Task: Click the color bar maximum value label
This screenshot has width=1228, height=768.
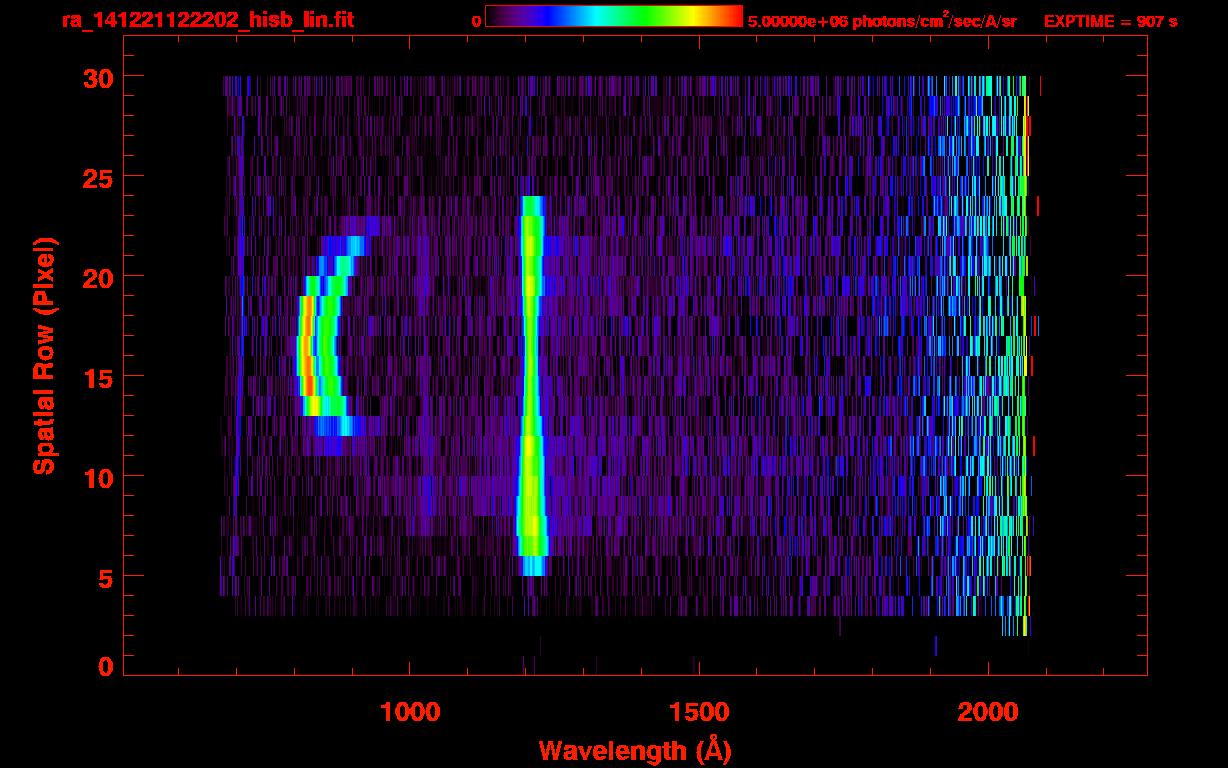Action: click(x=882, y=21)
